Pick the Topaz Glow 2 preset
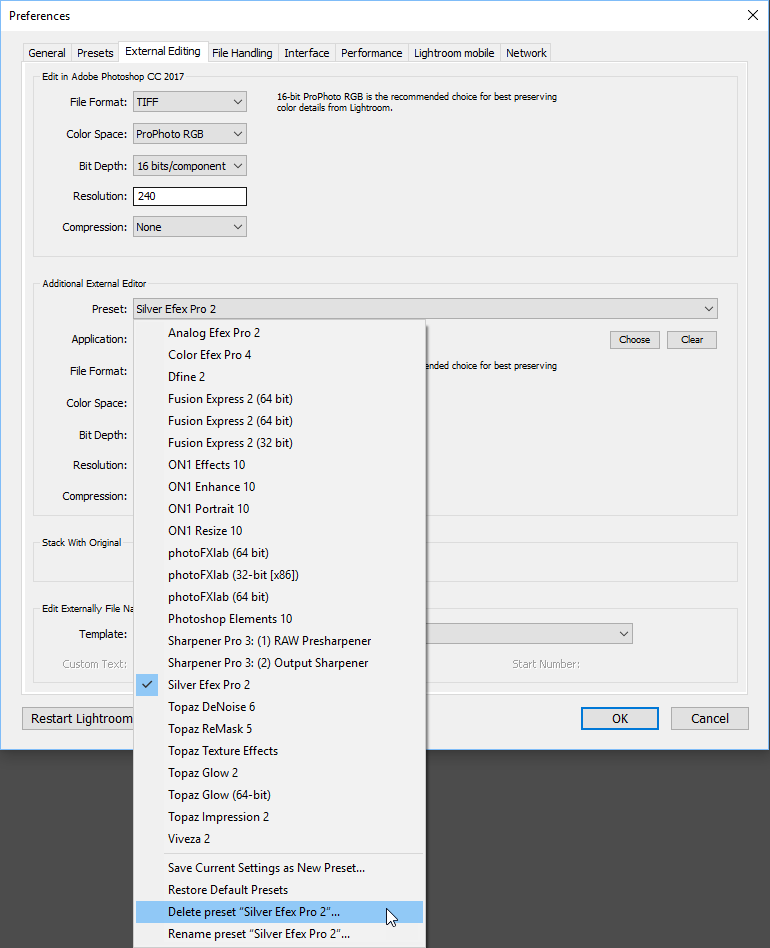The width and height of the screenshot is (770, 948). (279, 773)
